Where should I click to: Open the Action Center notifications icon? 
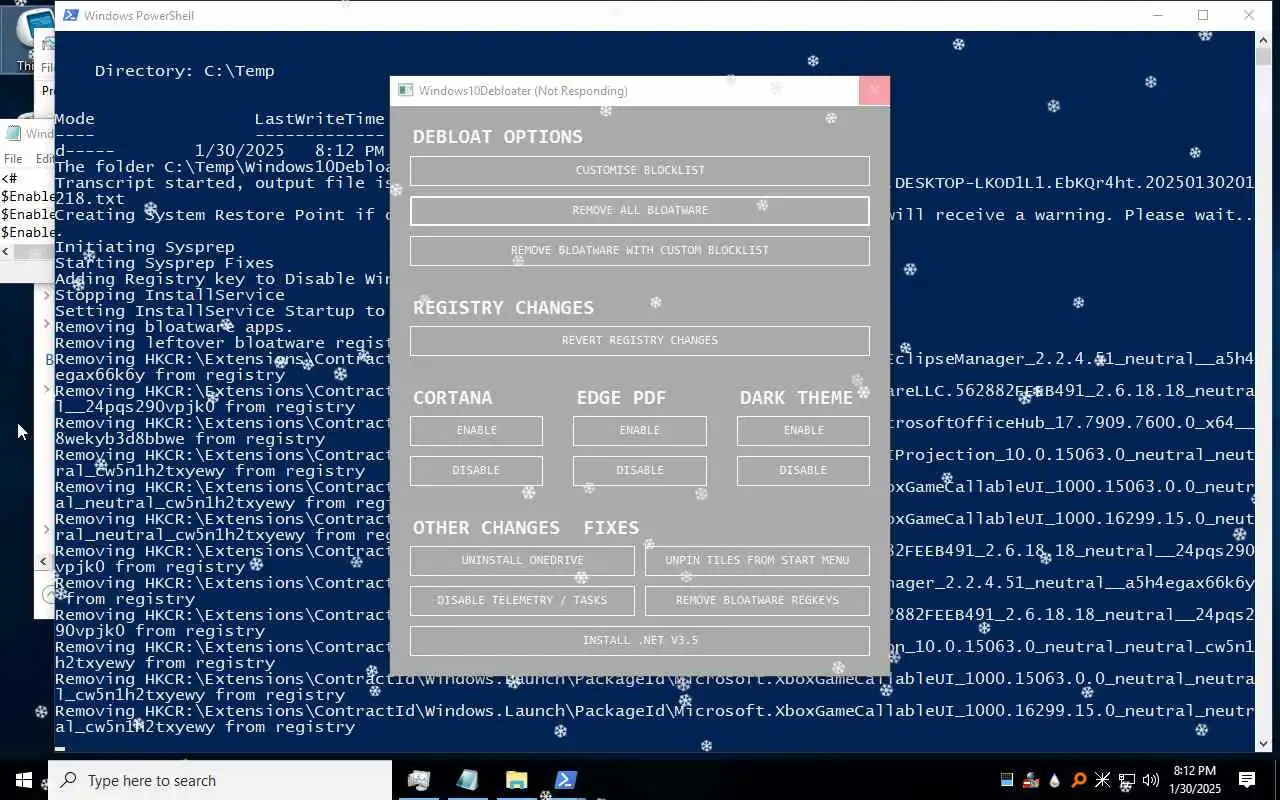[x=1247, y=780]
